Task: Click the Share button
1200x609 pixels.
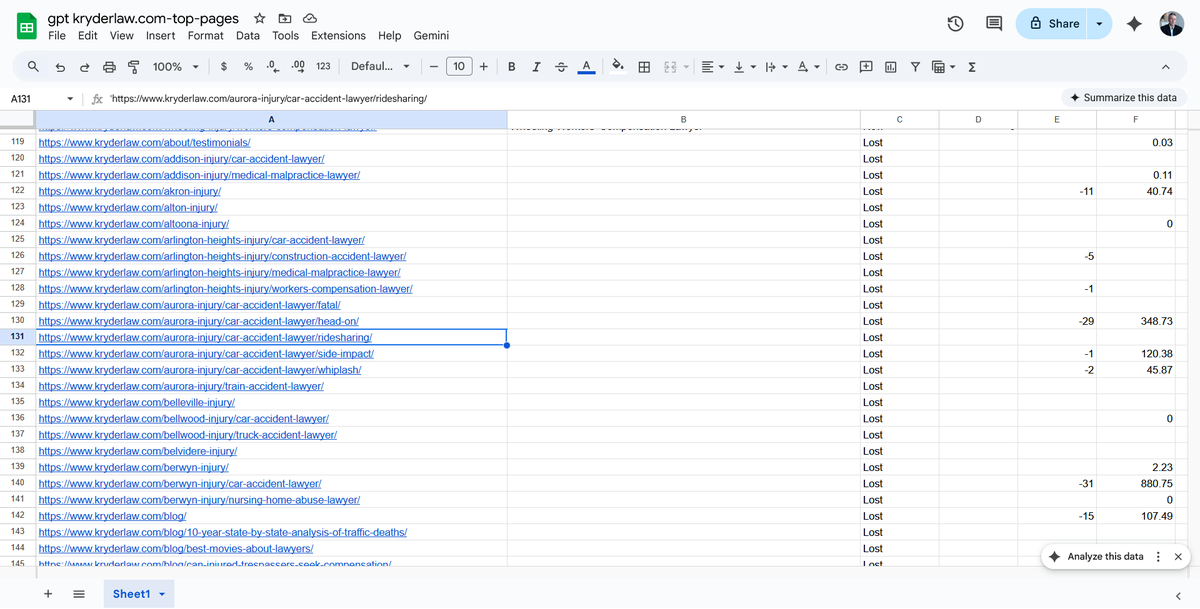Action: [x=1053, y=24]
